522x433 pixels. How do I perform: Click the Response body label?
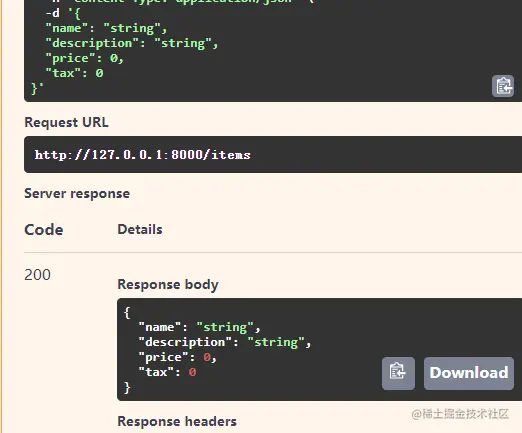click(168, 284)
